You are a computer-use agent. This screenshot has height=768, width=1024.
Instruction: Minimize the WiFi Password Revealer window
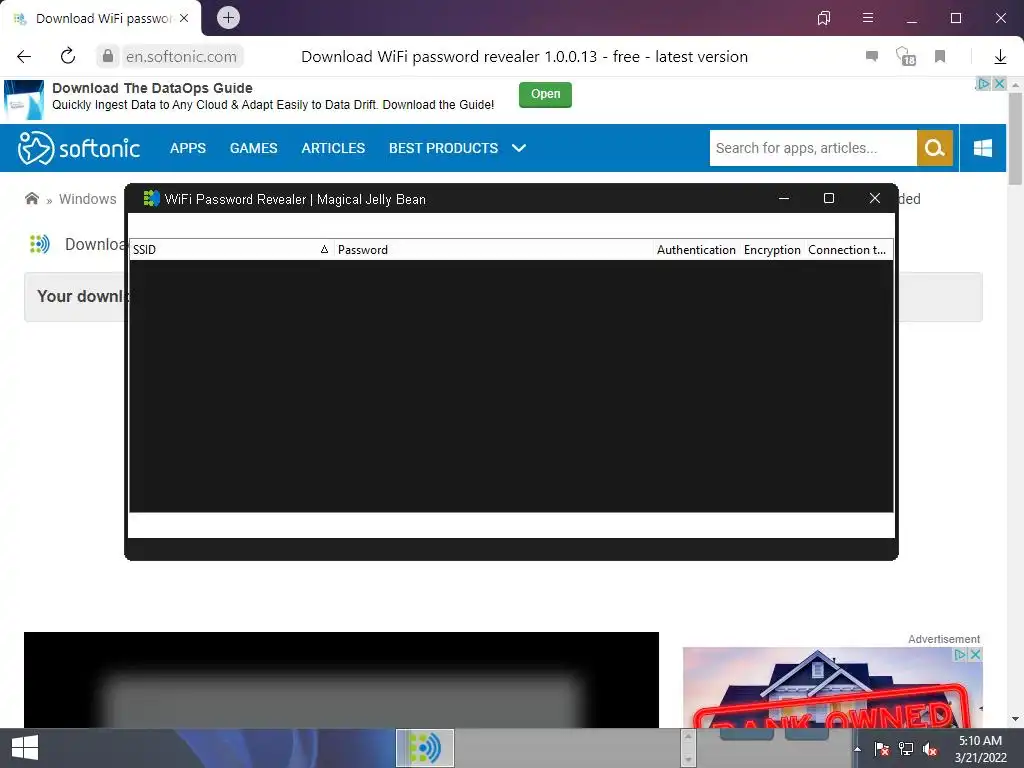(x=784, y=199)
